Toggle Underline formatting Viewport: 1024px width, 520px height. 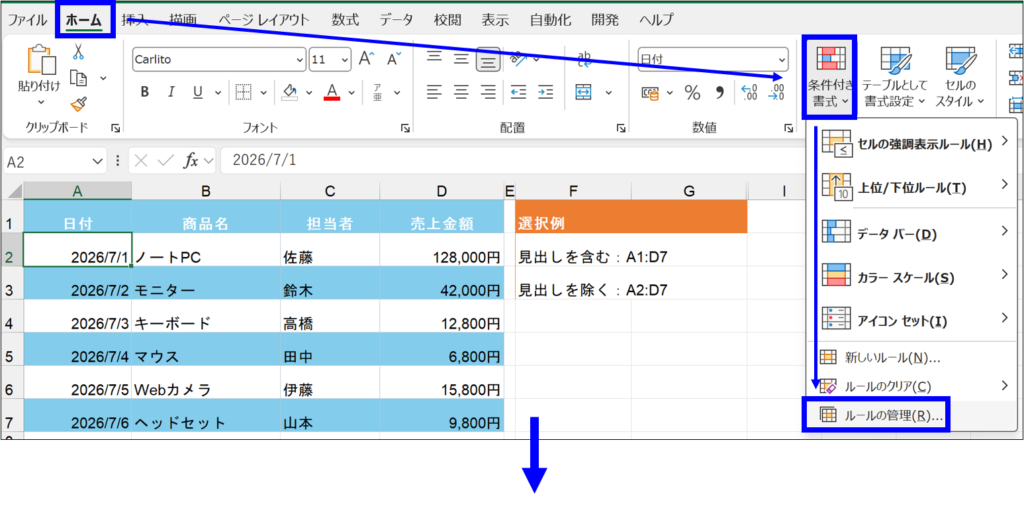pyautogui.click(x=199, y=92)
